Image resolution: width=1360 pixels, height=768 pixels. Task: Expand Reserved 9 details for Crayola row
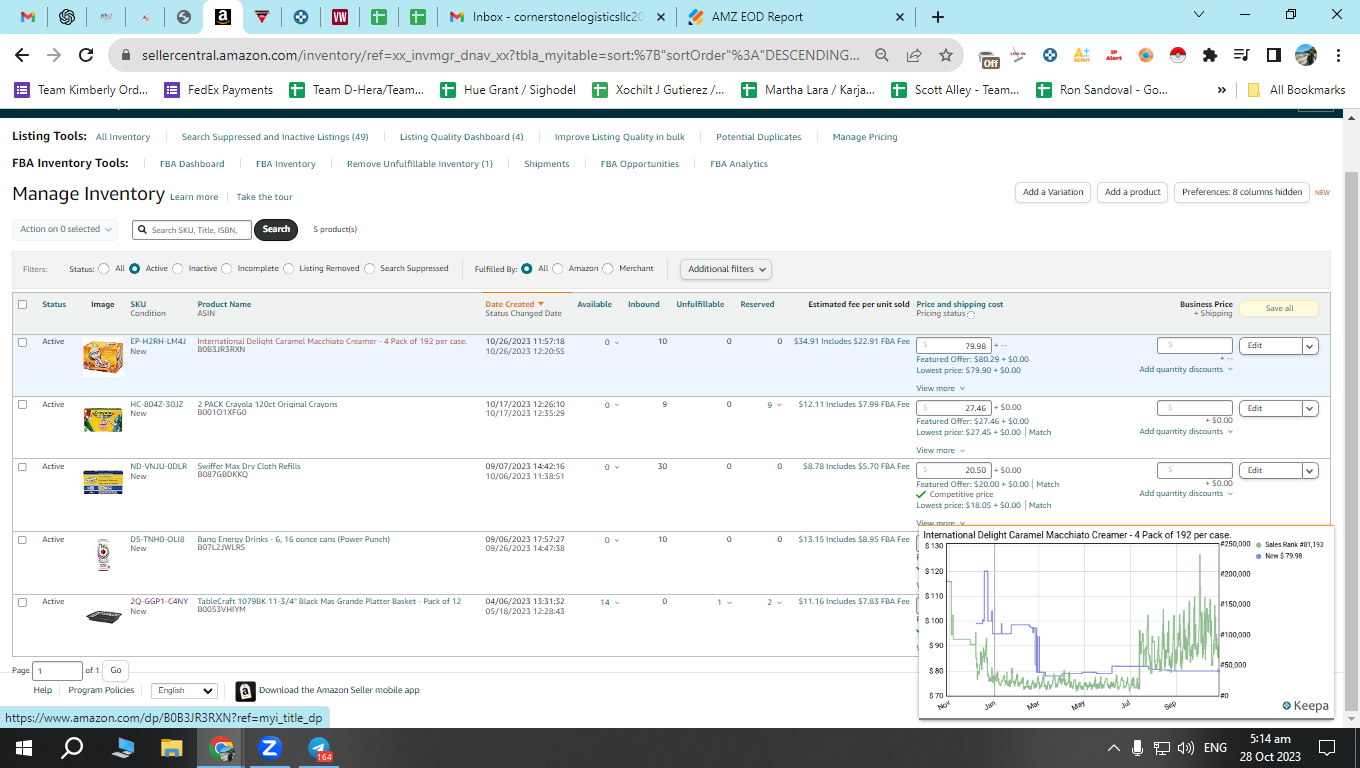coord(776,405)
